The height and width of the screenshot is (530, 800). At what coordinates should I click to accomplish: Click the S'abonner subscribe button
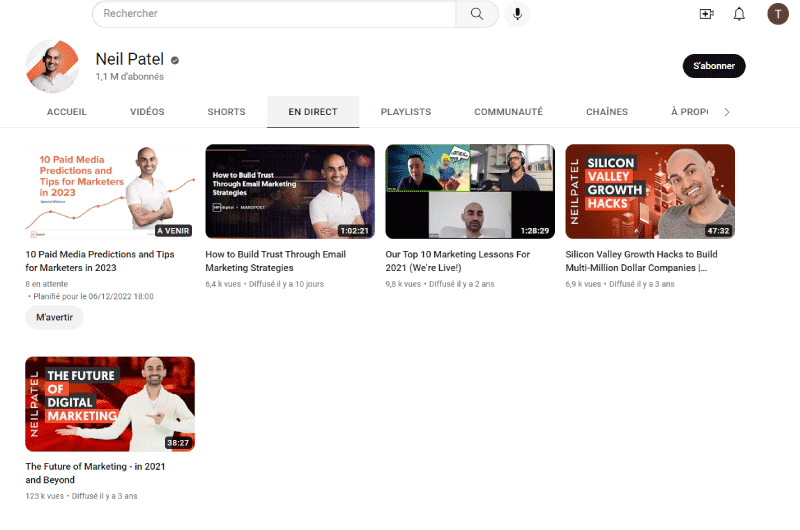714,66
